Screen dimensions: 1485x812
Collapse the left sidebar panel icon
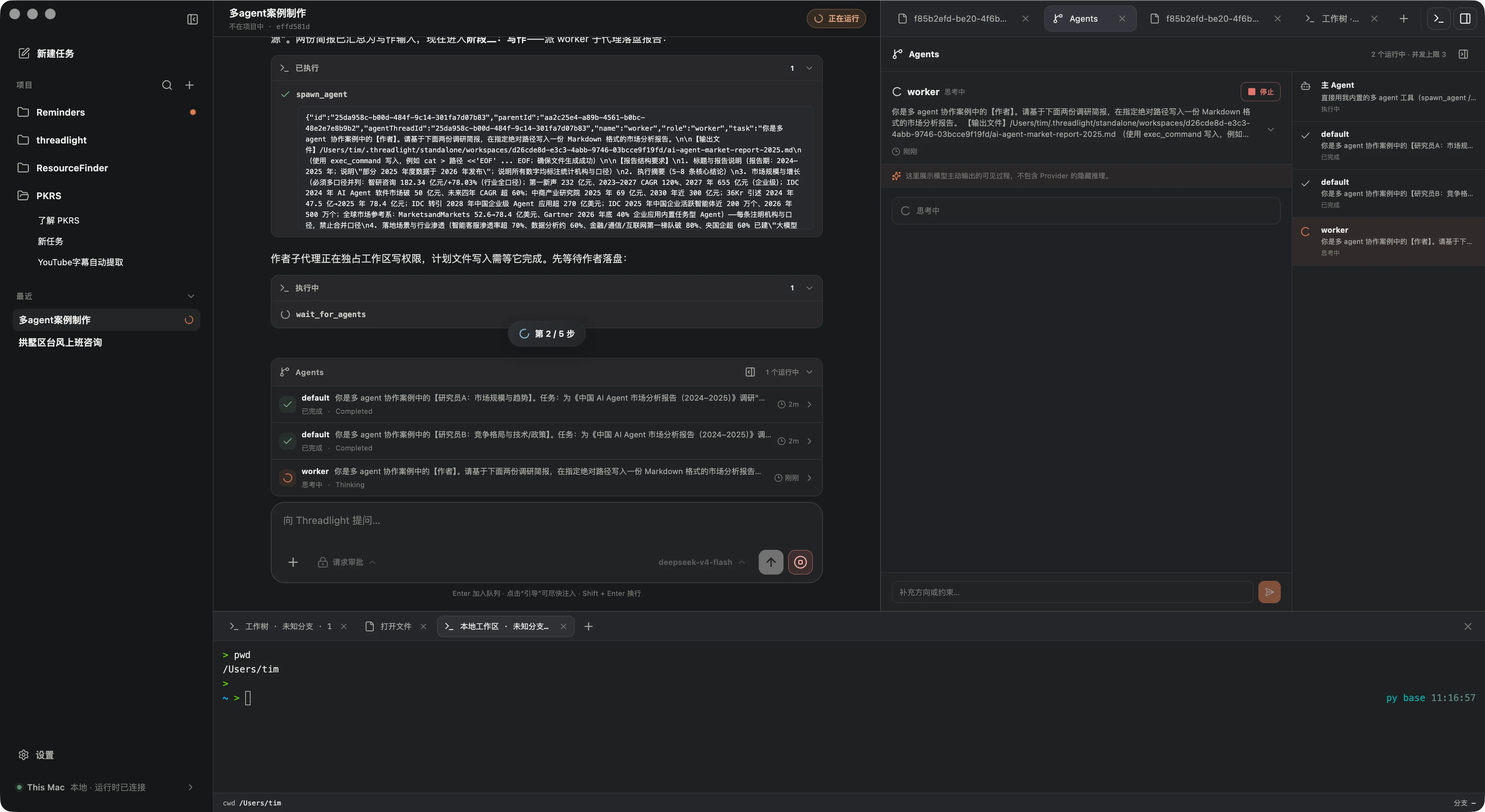[193, 20]
